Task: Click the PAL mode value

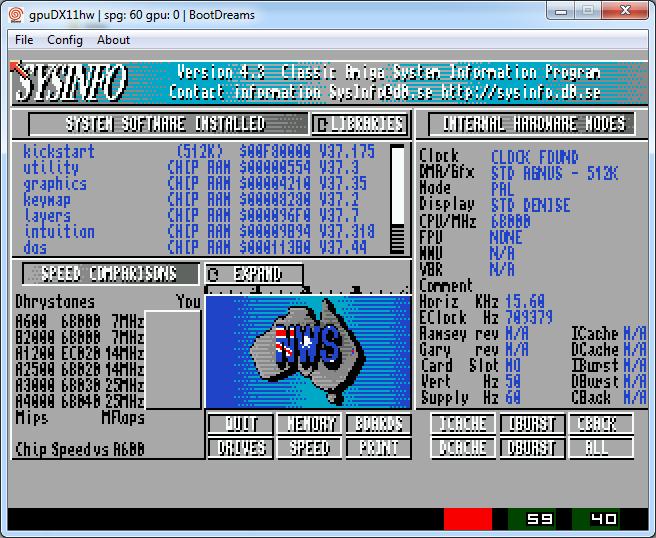Action: point(502,189)
